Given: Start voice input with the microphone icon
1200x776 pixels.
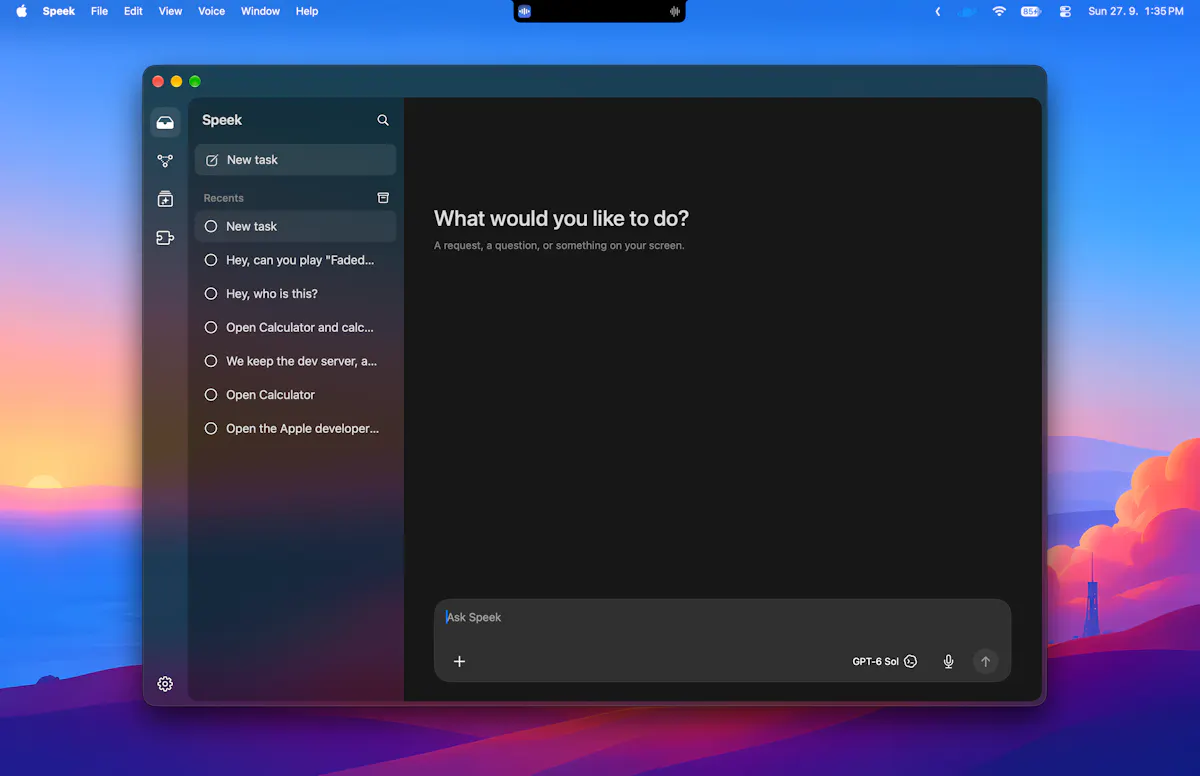Looking at the screenshot, I should coord(949,661).
